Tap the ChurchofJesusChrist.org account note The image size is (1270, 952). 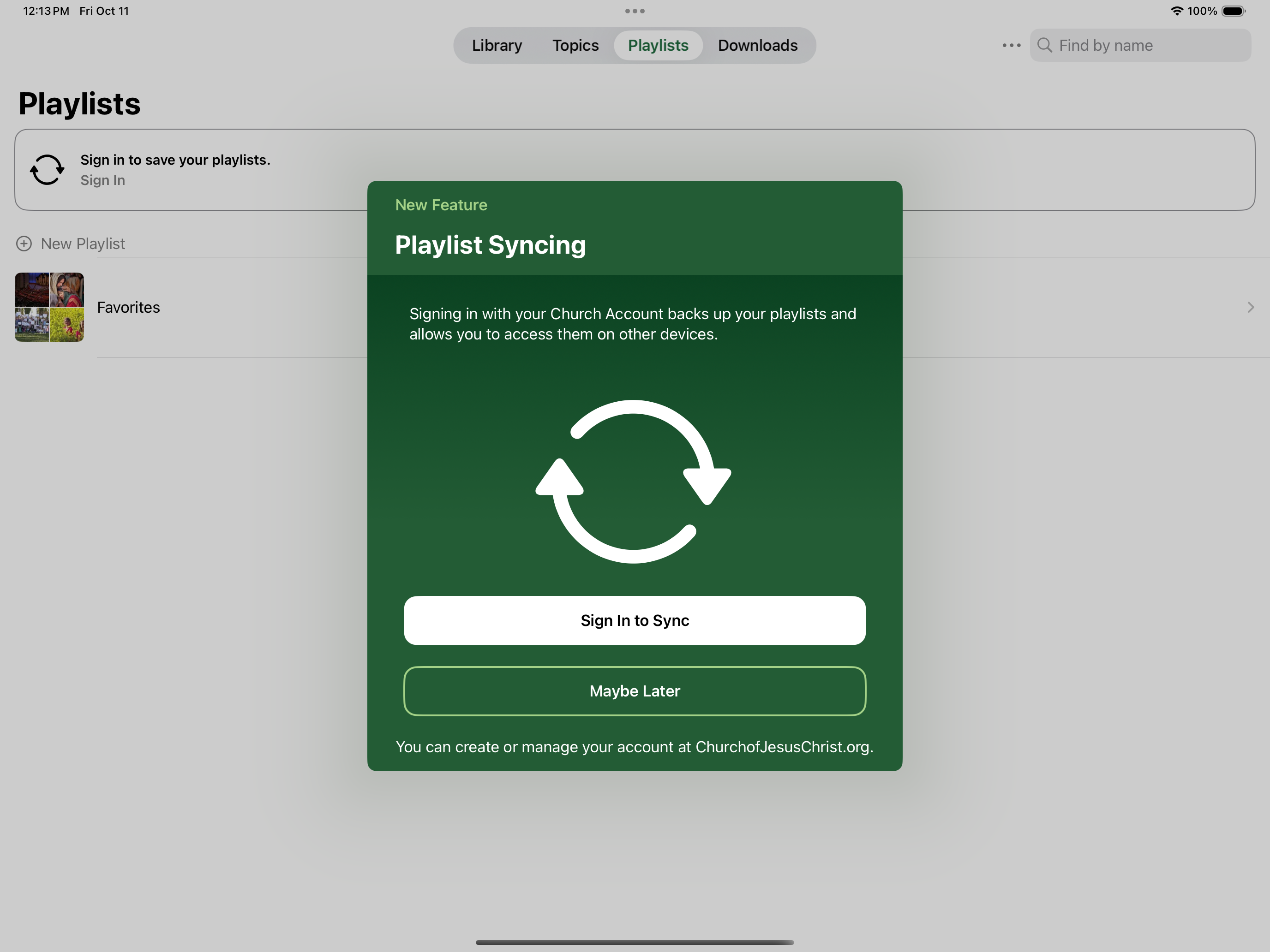click(635, 747)
